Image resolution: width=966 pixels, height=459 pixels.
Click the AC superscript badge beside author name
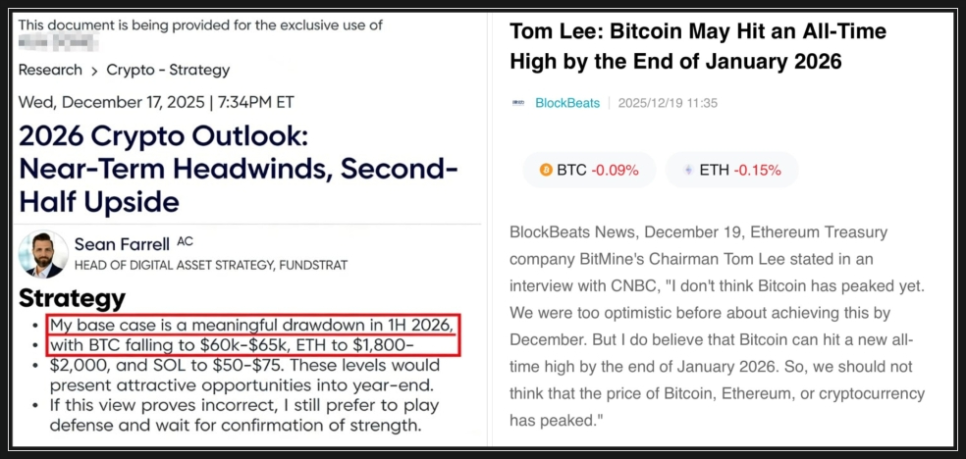185,241
